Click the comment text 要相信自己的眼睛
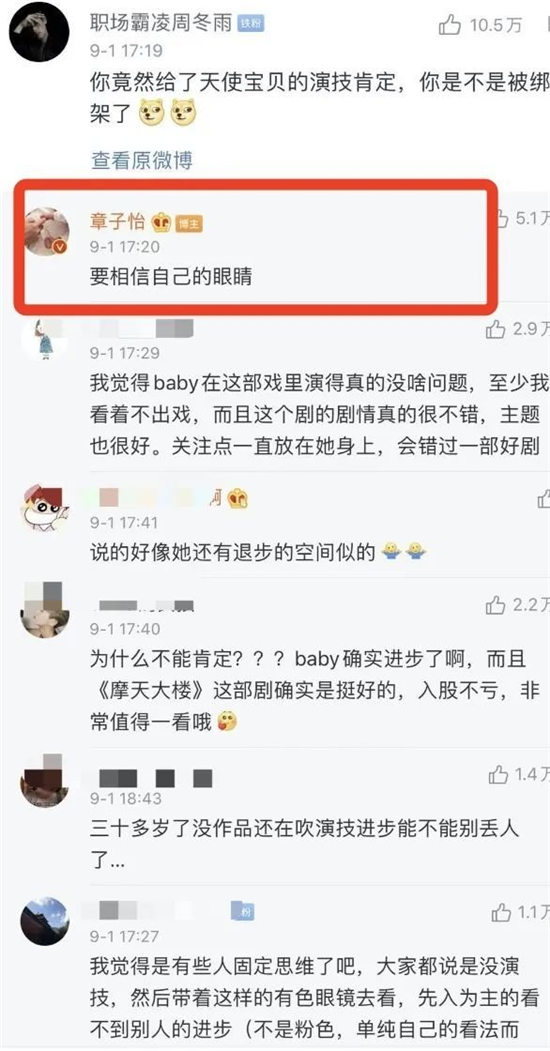 171,276
